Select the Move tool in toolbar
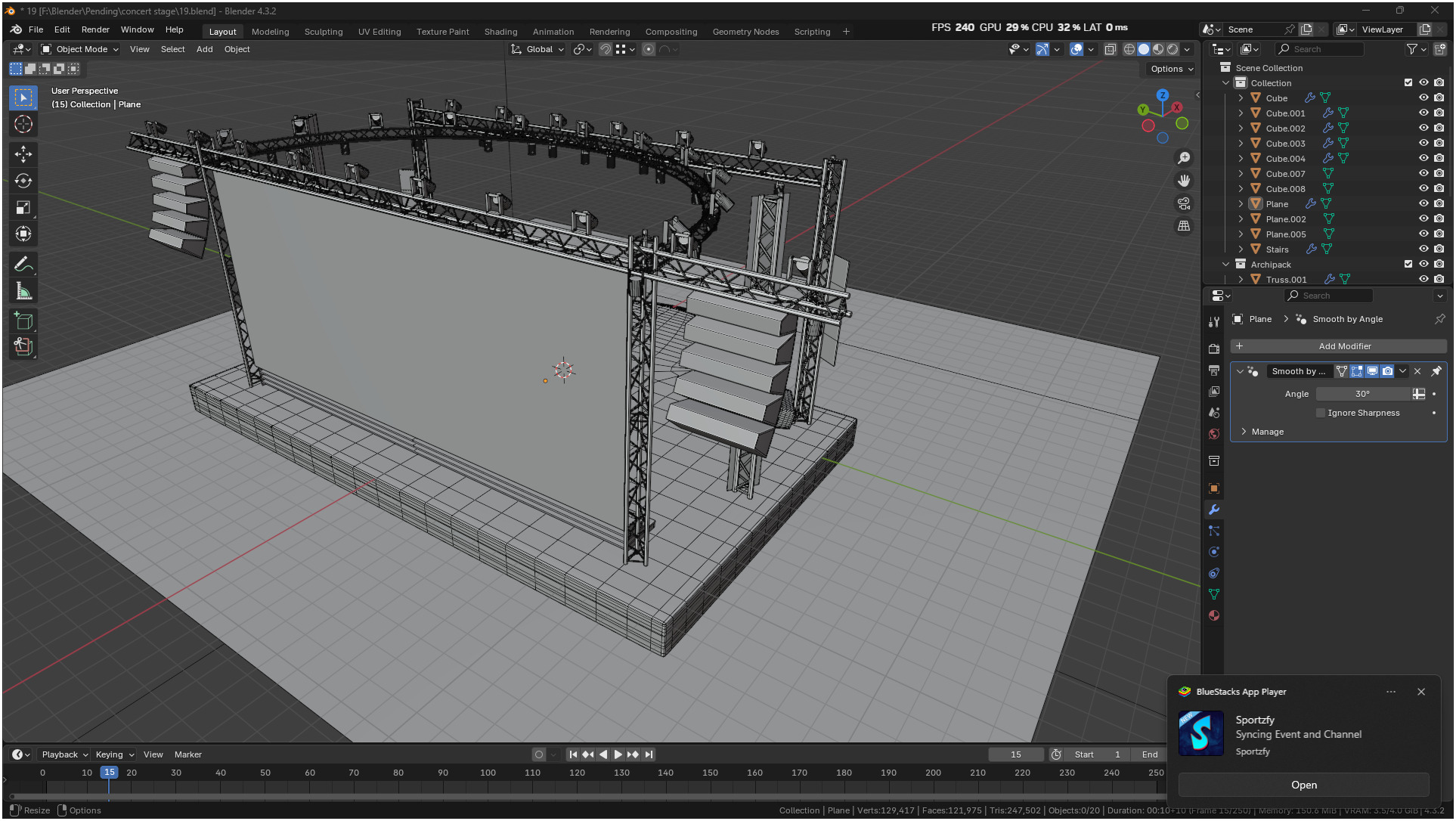 pos(23,154)
